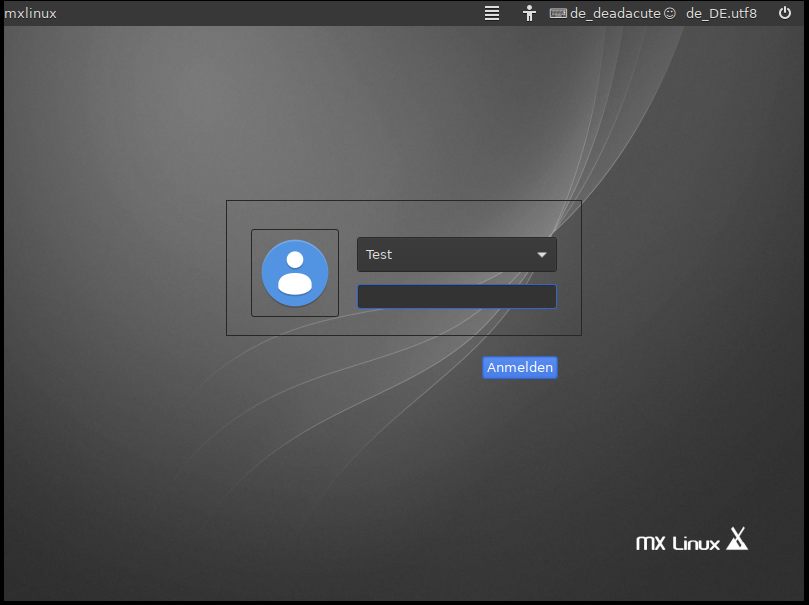Click the mxlinux hostname label
Image resolution: width=809 pixels, height=605 pixels.
tap(30, 13)
